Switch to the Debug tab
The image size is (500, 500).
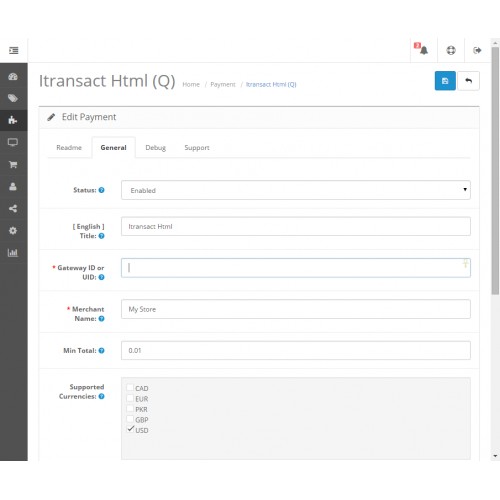[x=155, y=147]
